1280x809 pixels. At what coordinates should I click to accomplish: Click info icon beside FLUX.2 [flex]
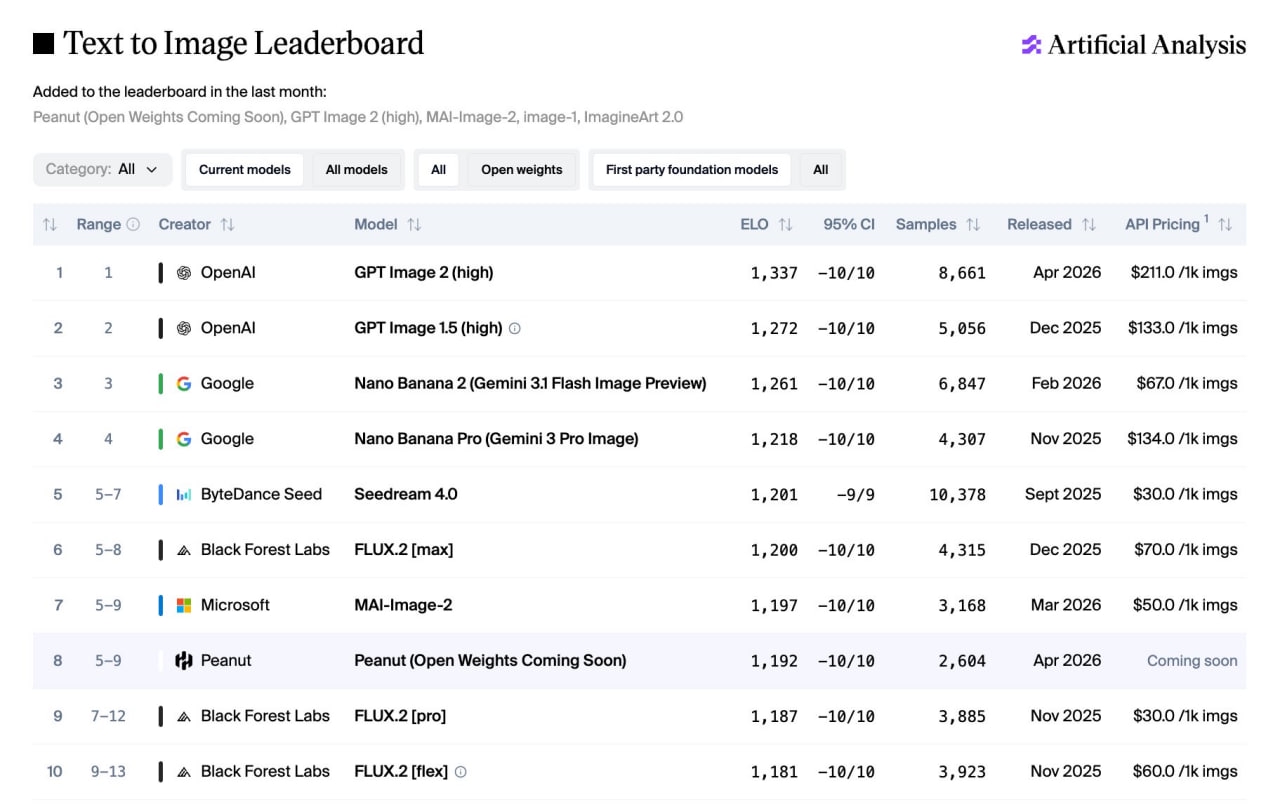pyautogui.click(x=461, y=772)
